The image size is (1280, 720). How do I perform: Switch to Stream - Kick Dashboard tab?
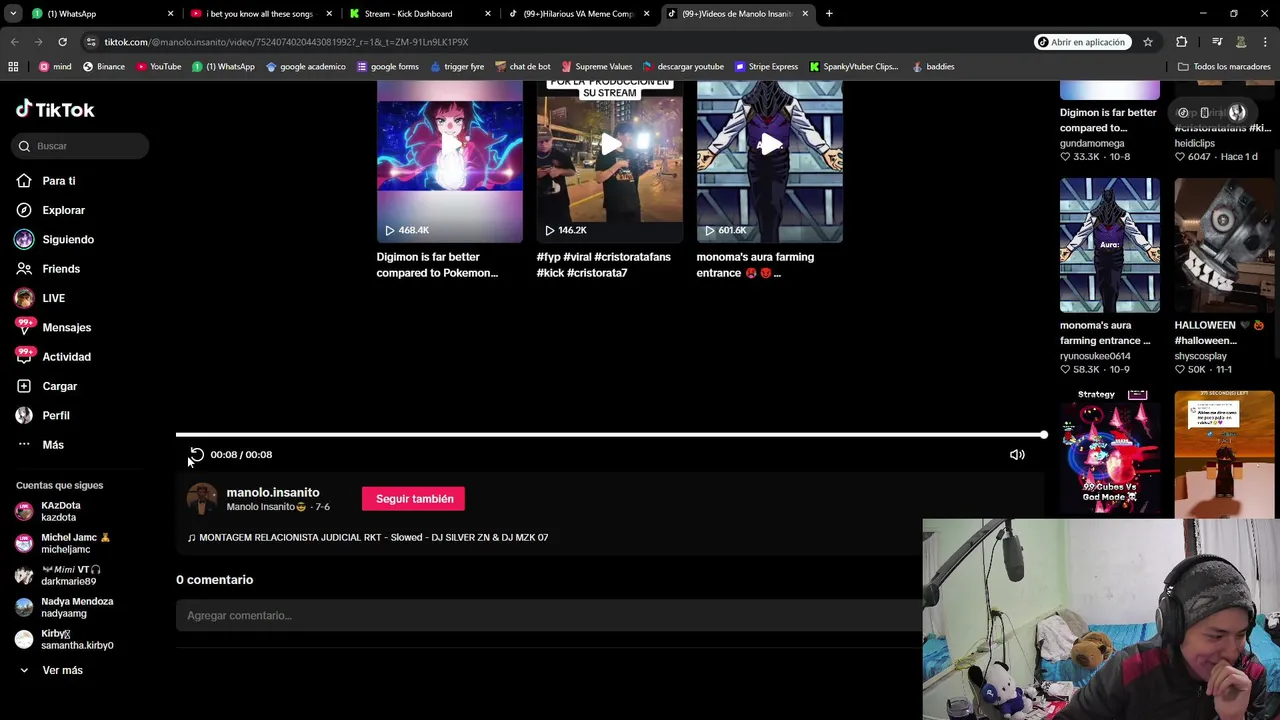click(420, 14)
